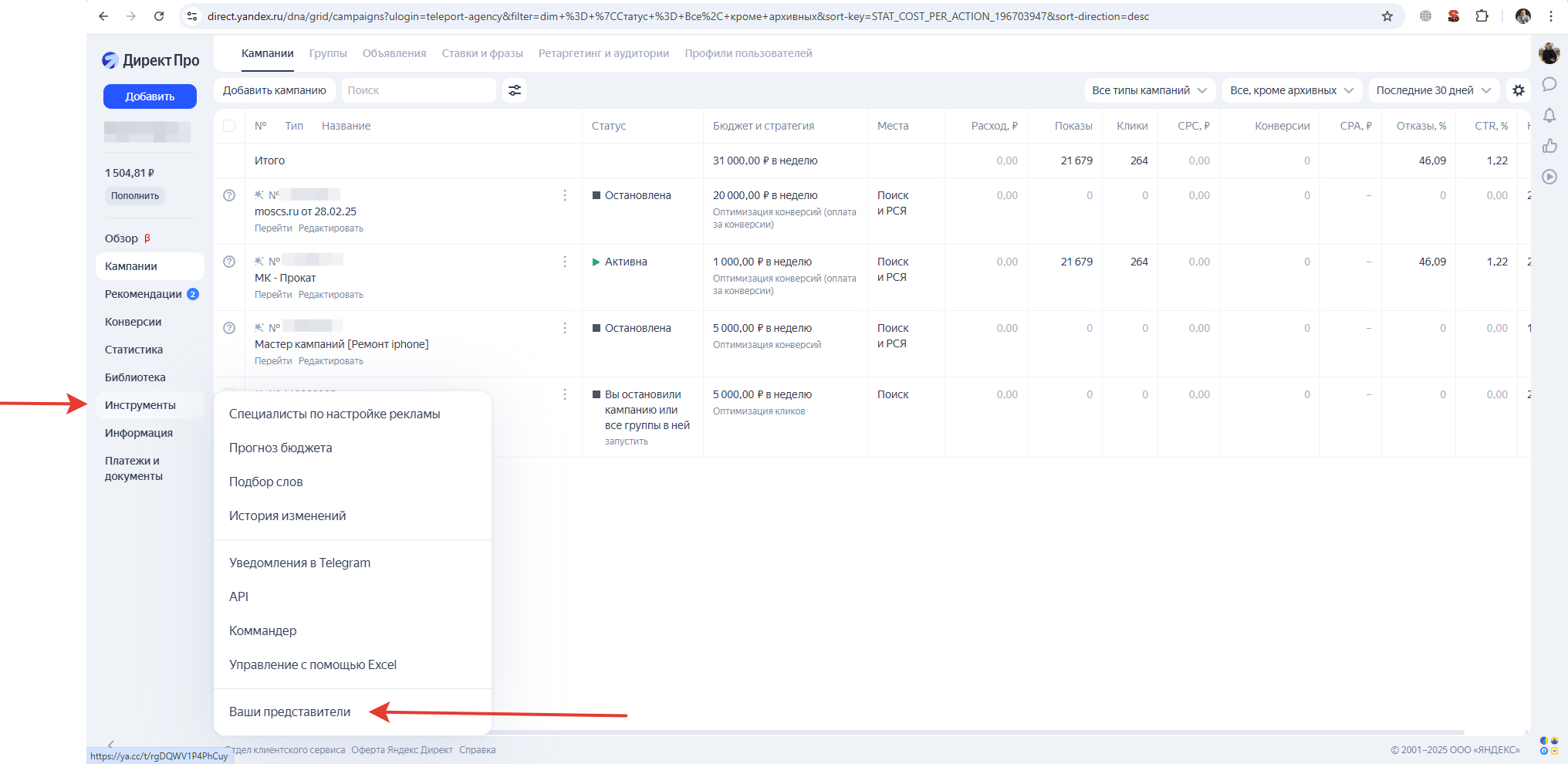Open help icon for Мастер кампаний row
This screenshot has height=764, width=1568.
point(229,328)
